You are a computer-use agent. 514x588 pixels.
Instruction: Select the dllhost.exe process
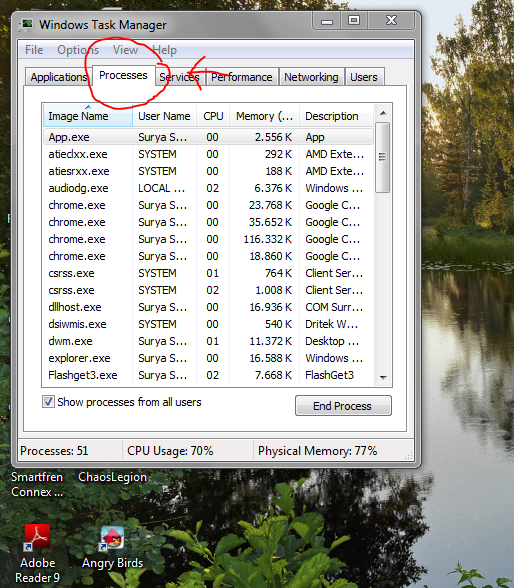click(208, 307)
